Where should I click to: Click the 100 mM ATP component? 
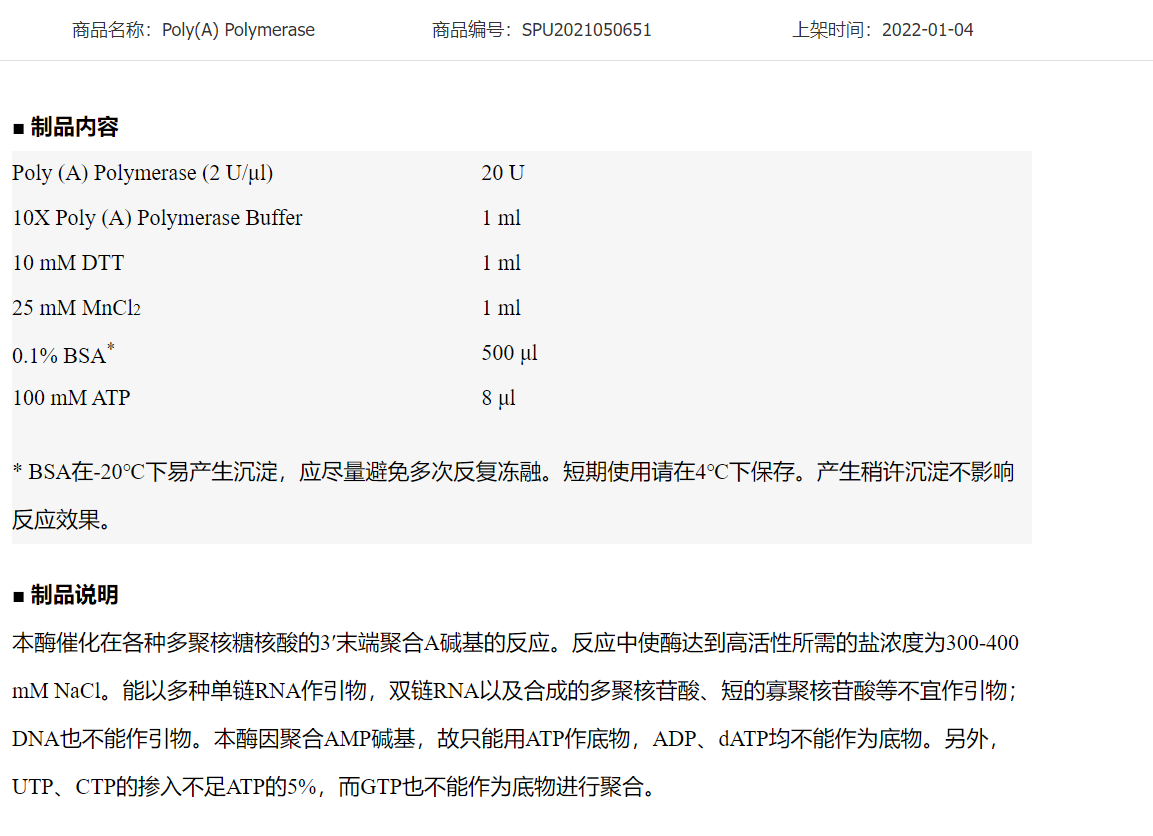(71, 398)
